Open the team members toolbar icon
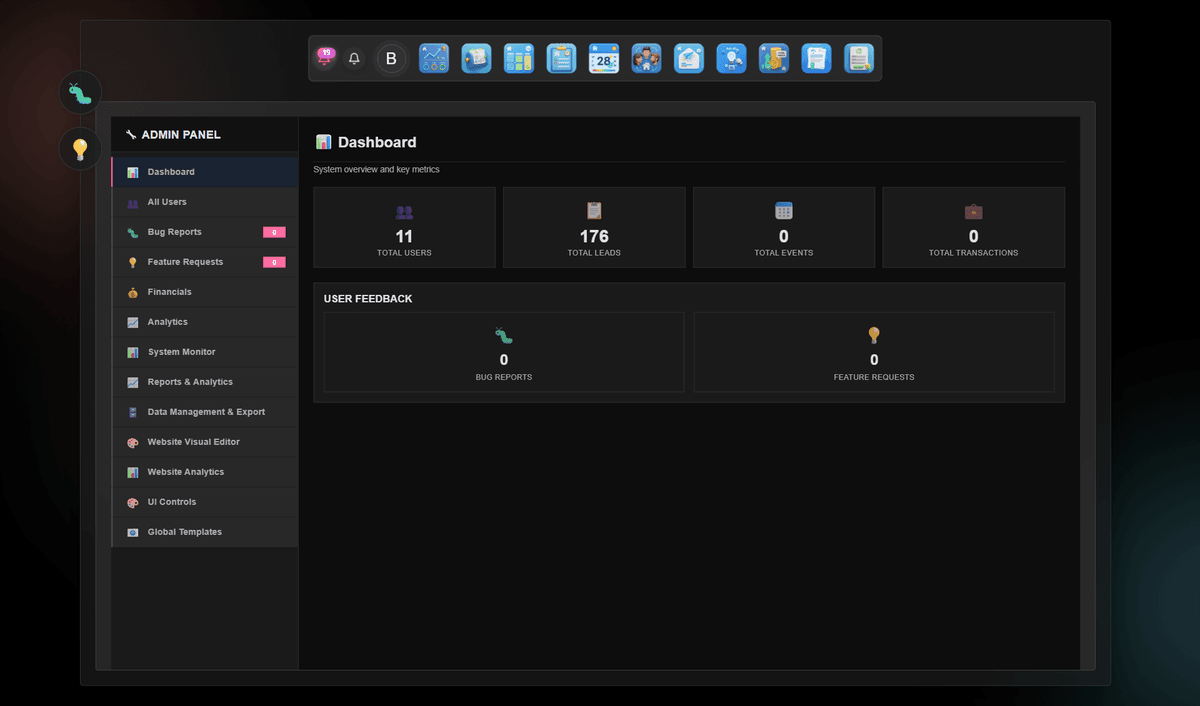Image resolution: width=1200 pixels, height=706 pixels. pyautogui.click(x=647, y=58)
